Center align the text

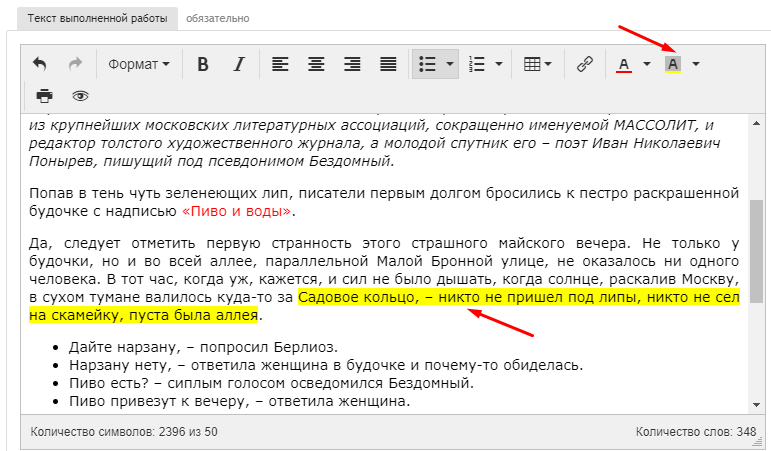tap(316, 64)
